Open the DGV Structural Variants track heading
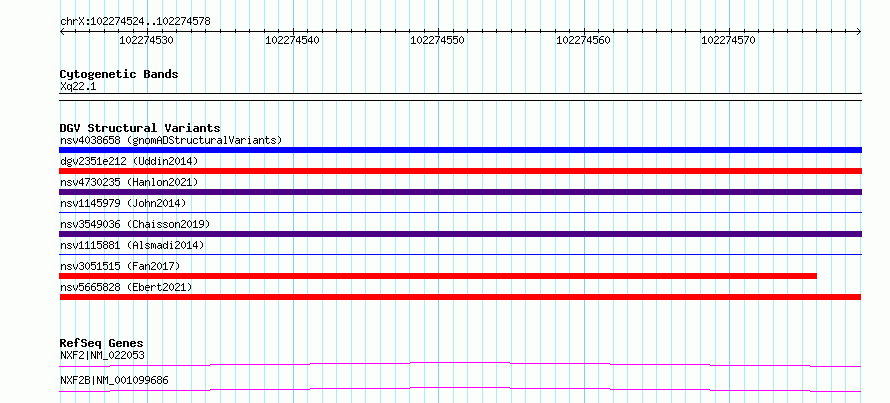 pos(140,128)
